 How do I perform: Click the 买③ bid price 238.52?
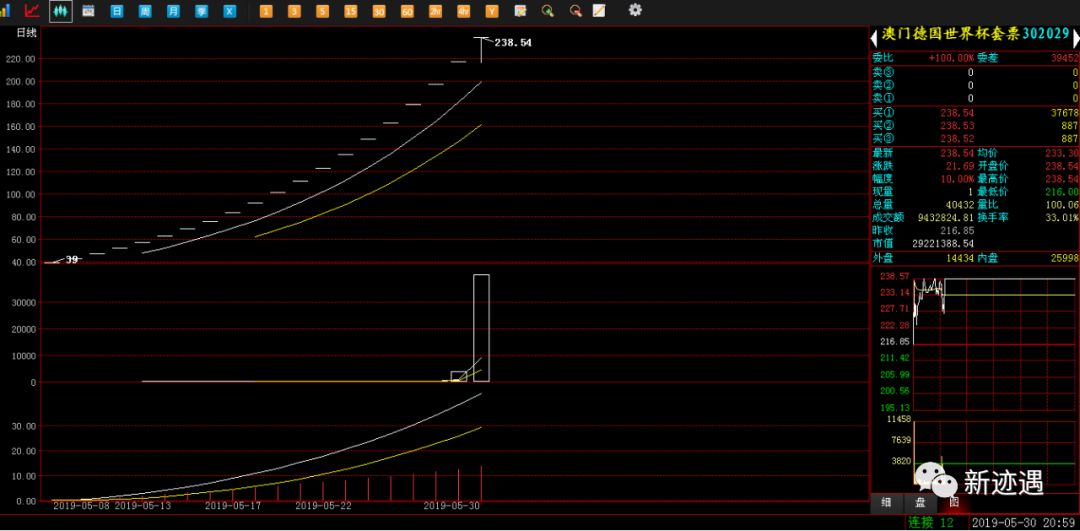coord(957,138)
